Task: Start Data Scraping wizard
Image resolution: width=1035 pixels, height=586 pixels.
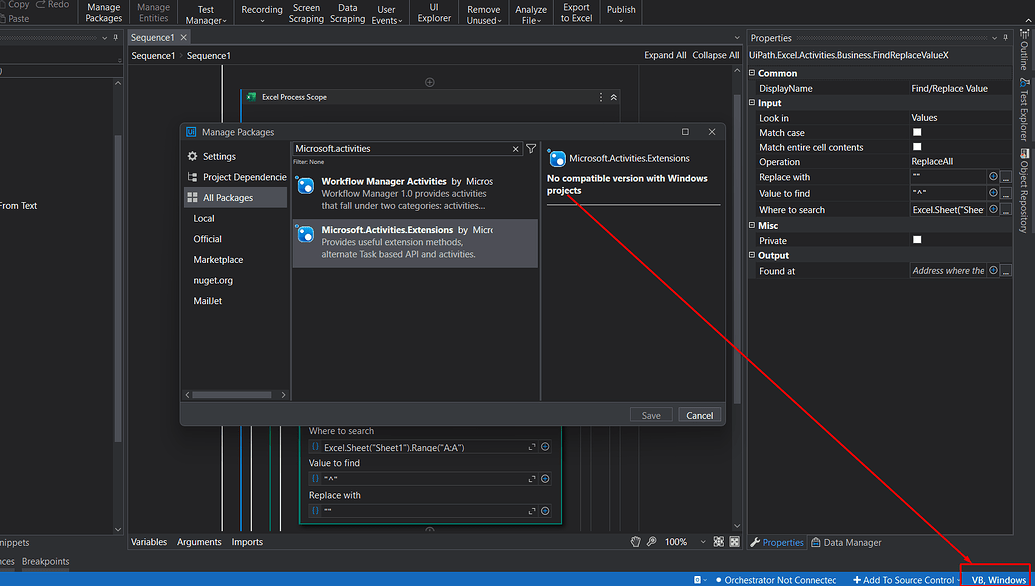Action: point(347,12)
